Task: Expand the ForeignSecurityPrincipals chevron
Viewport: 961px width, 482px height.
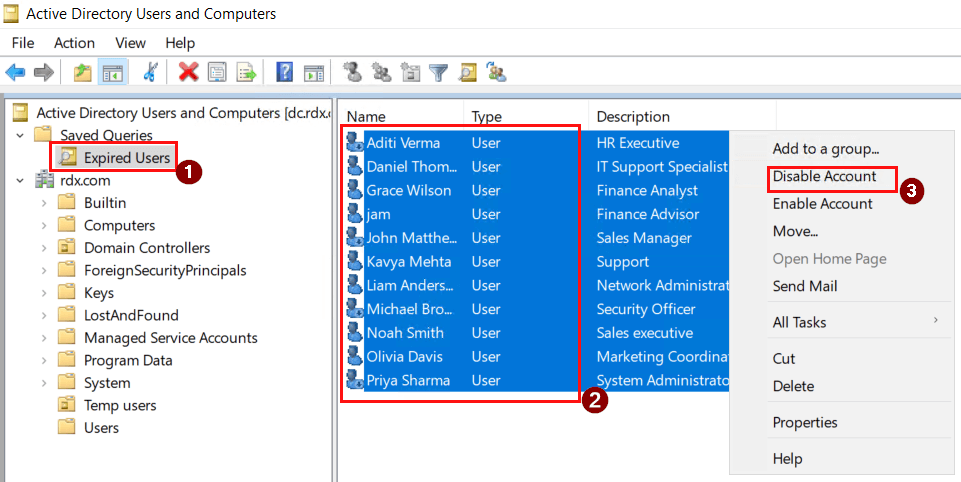Action: click(44, 270)
